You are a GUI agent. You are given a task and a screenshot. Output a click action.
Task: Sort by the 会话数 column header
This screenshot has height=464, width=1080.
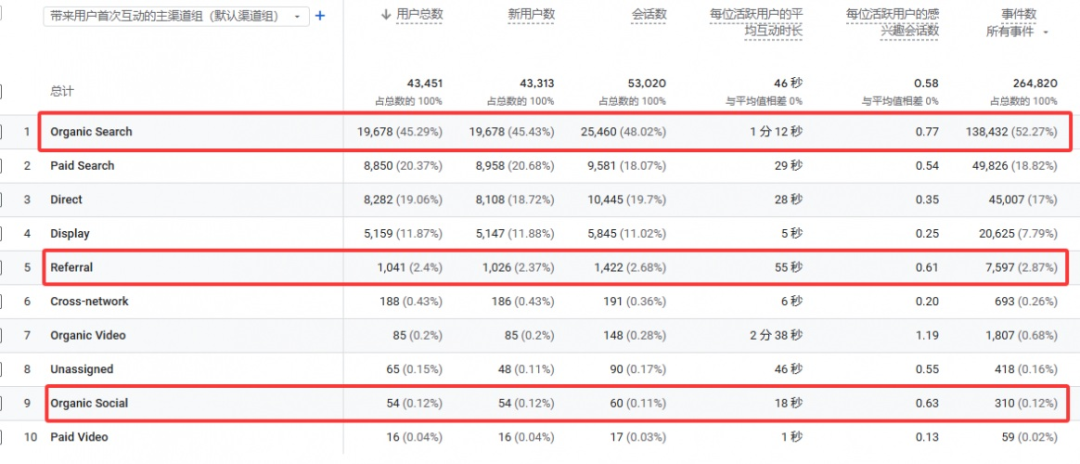(x=649, y=16)
